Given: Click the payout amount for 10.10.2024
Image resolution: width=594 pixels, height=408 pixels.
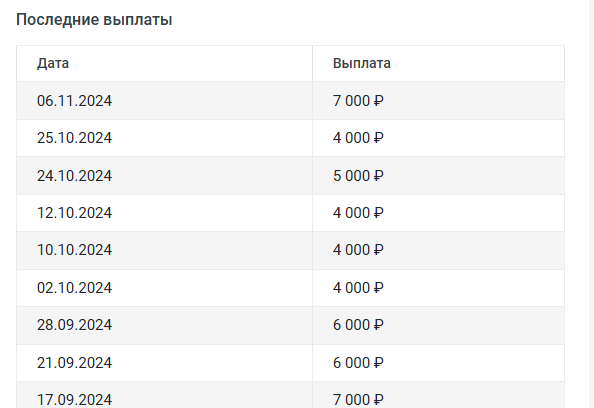Looking at the screenshot, I should [x=358, y=250].
